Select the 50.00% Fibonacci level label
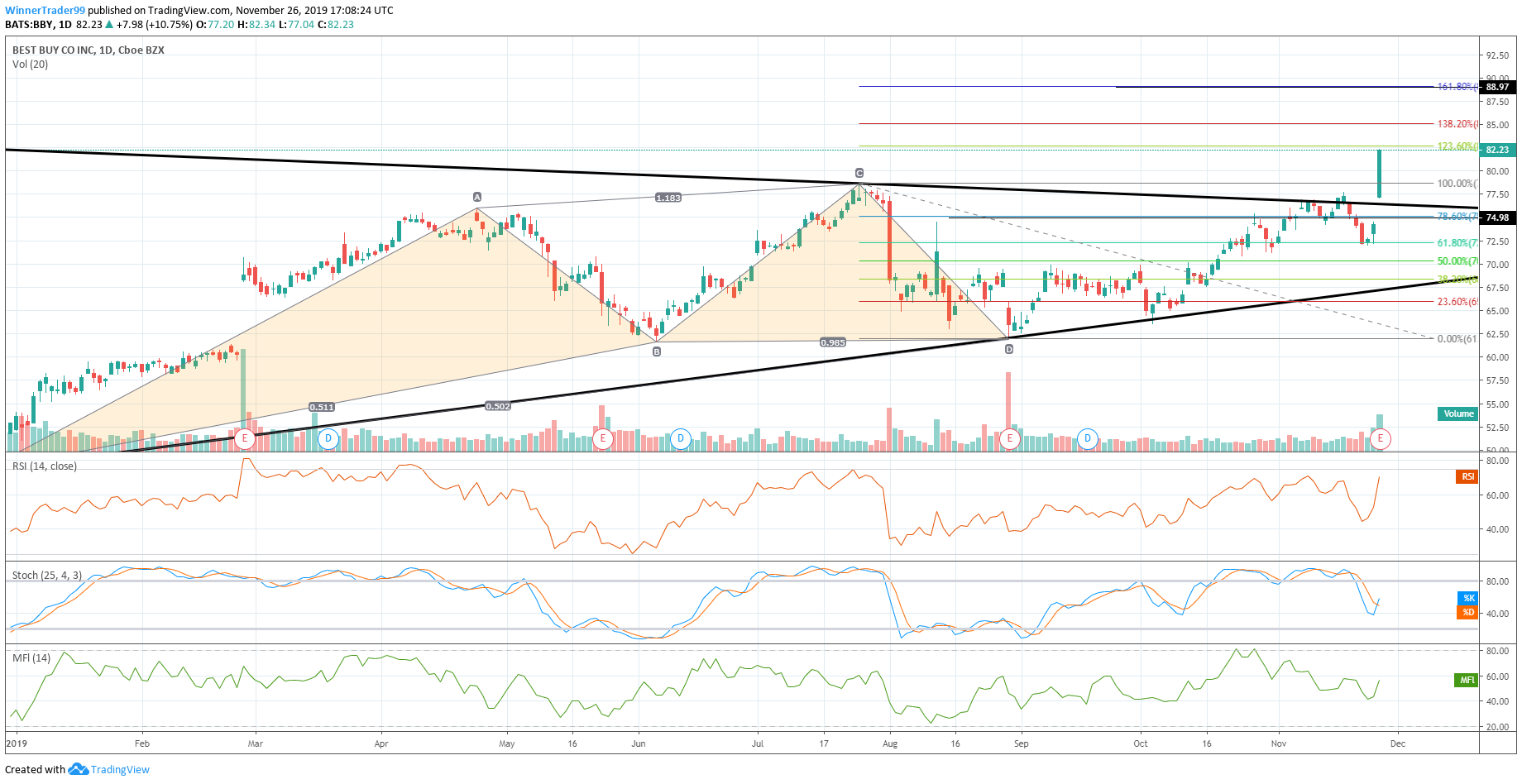Screen dimensions: 1522x784 coord(1457,261)
